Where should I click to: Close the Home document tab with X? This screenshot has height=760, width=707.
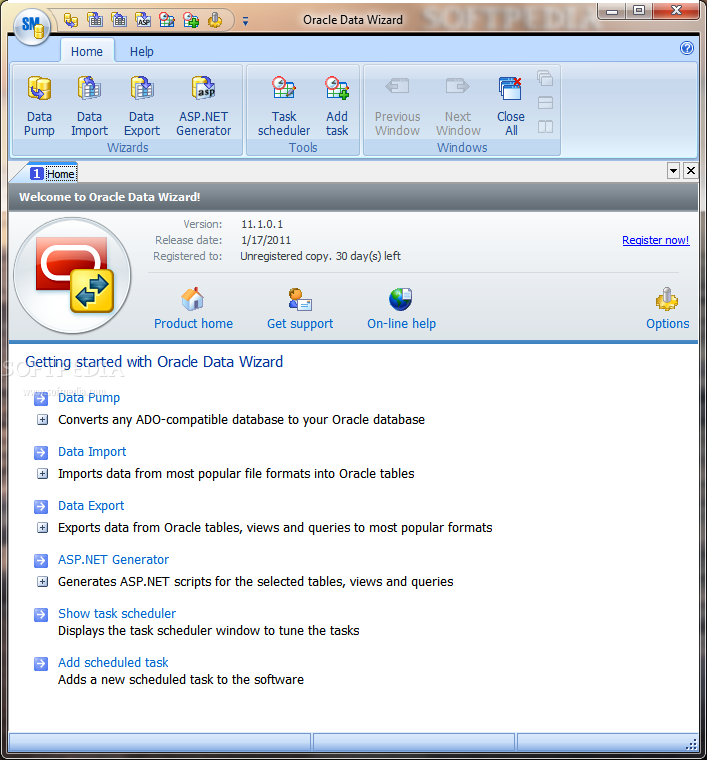(x=691, y=171)
